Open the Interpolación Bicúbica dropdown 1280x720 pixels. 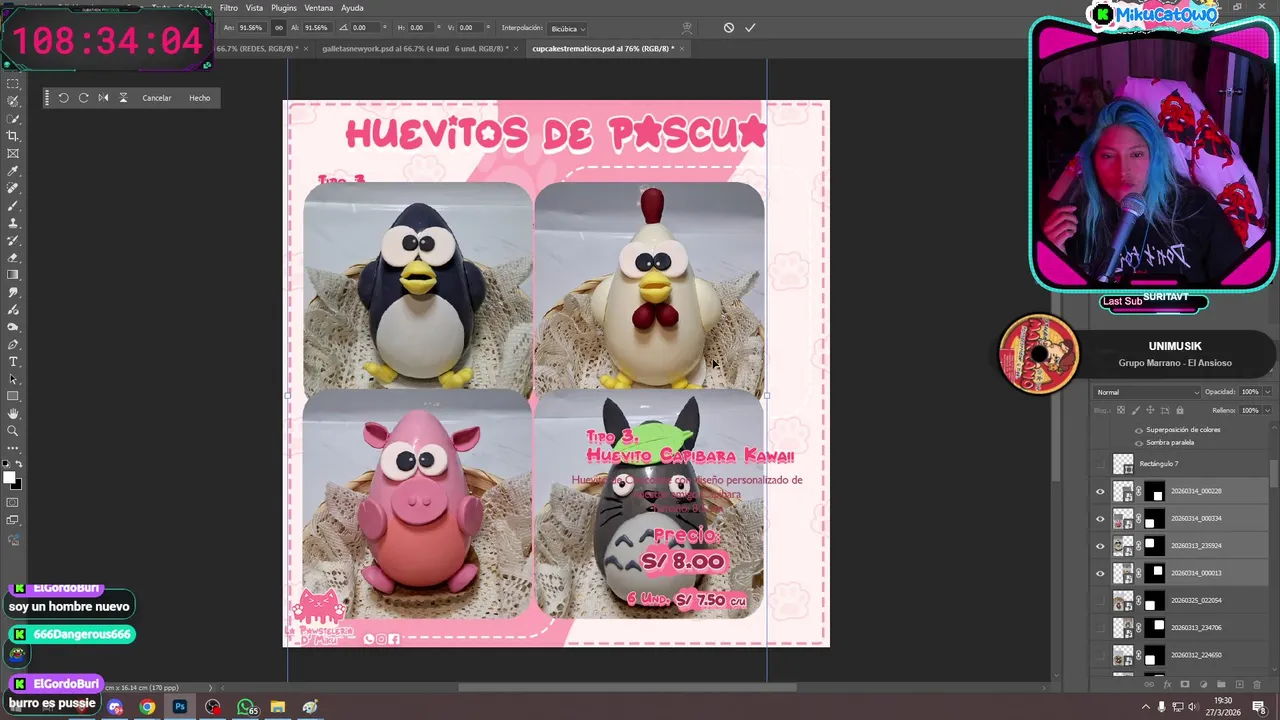pos(567,28)
